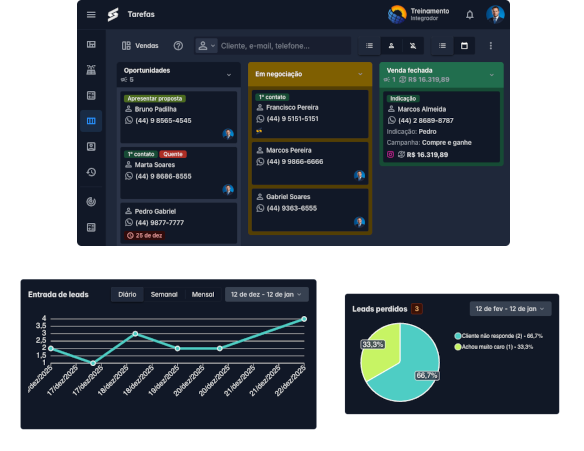Click the handshake icon on Francisco Pereira card
Viewport: 584px width, 451px height.
coord(259,131)
